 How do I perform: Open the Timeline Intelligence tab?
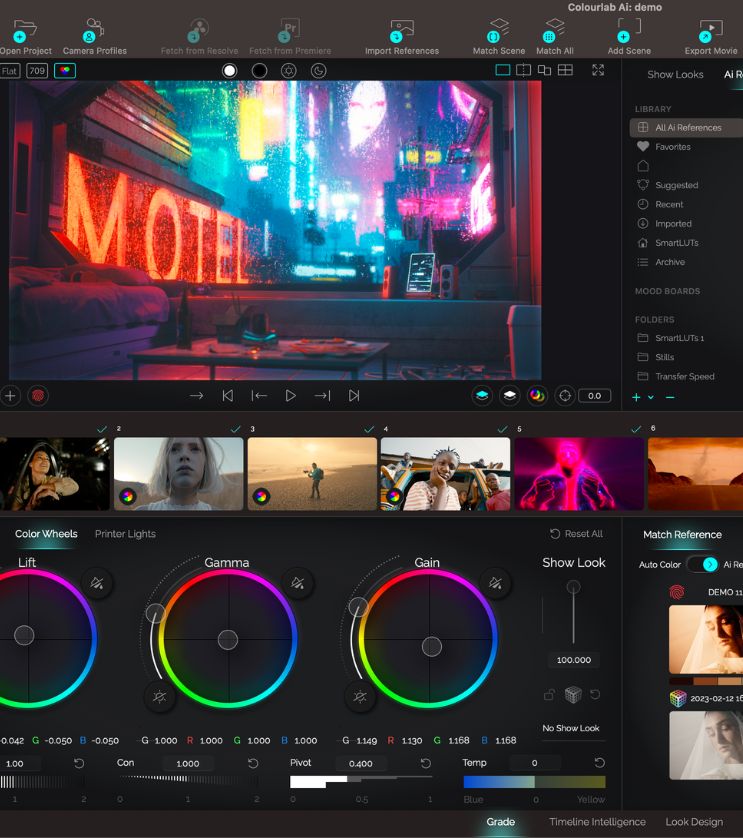click(x=596, y=822)
